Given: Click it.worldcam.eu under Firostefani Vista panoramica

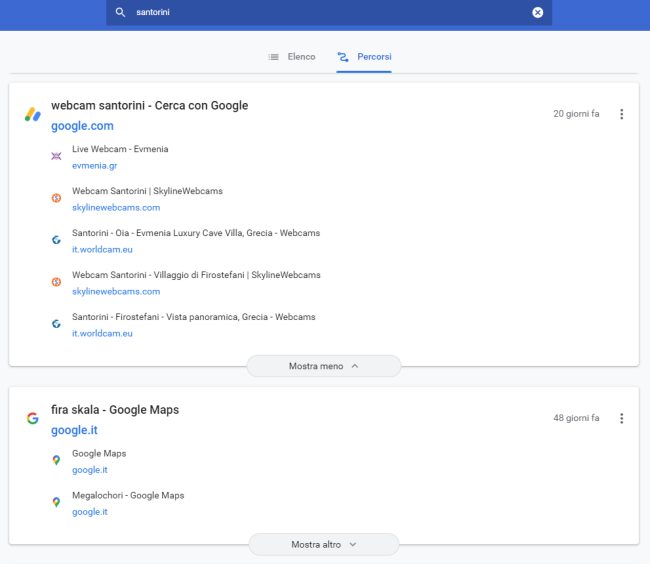Looking at the screenshot, I should pyautogui.click(x=102, y=333).
